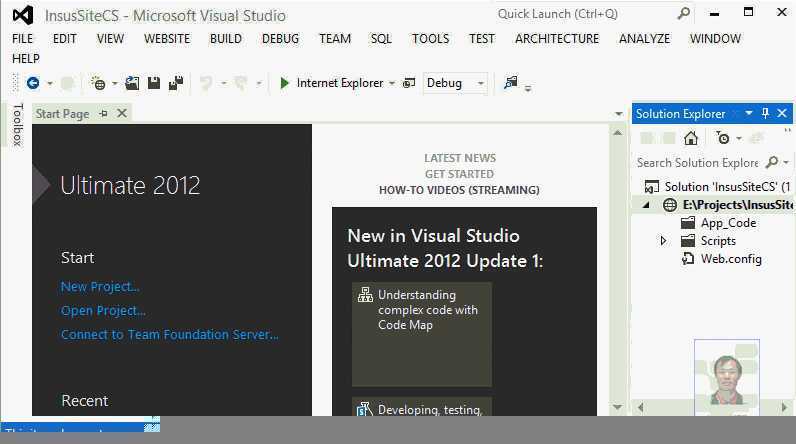Expand the Scripts folder node
Image resolution: width=796 pixels, height=444 pixels.
point(663,241)
